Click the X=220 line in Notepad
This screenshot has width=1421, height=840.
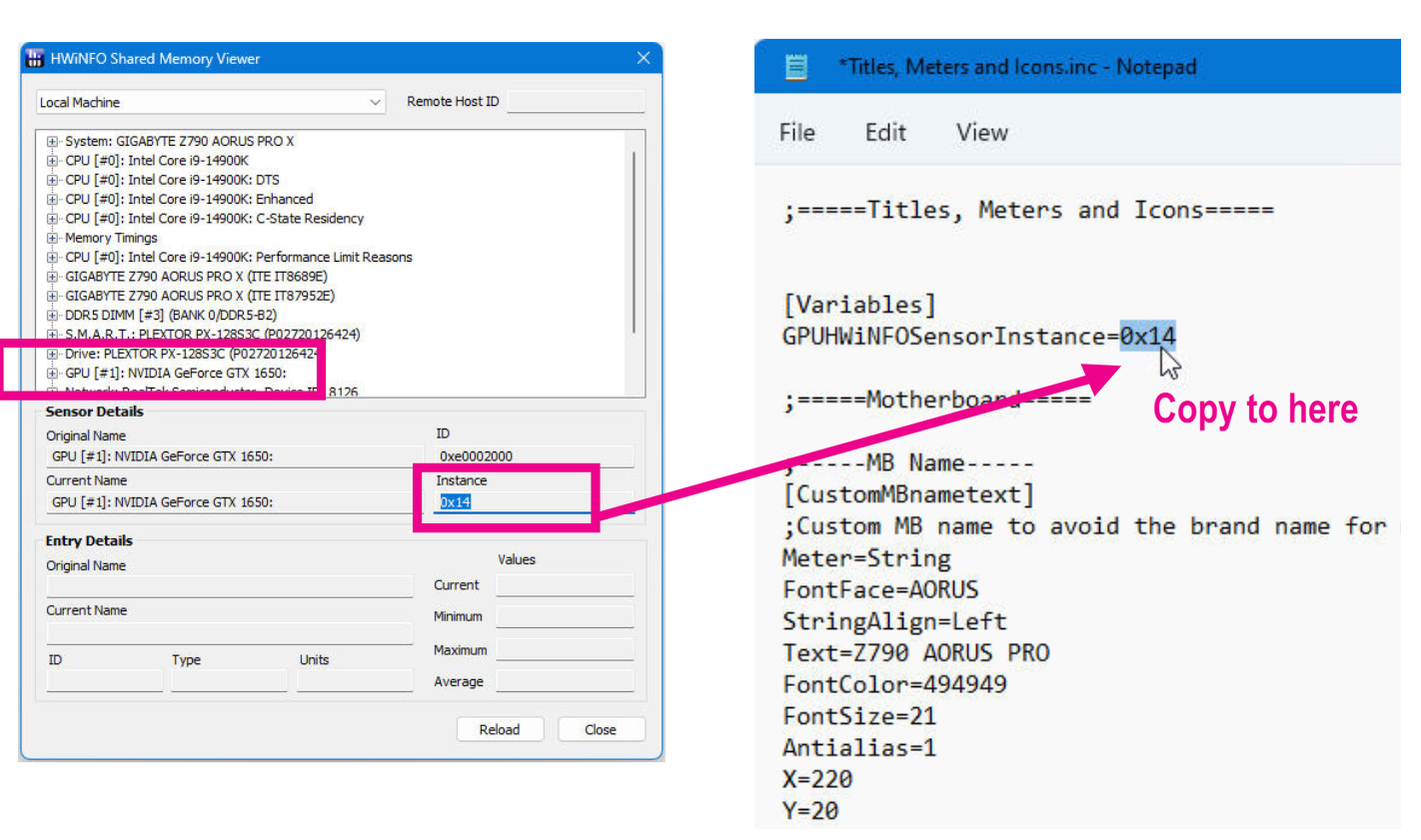point(817,779)
